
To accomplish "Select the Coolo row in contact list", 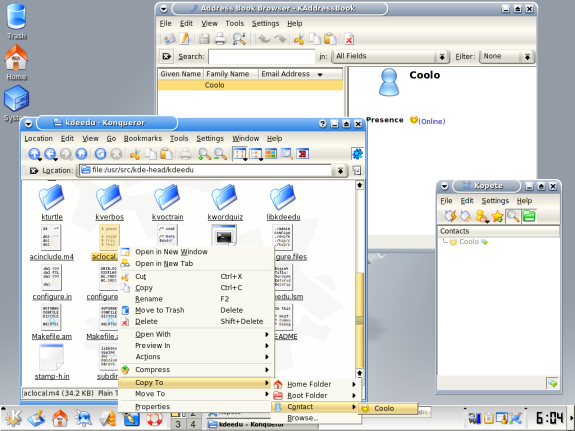I will pyautogui.click(x=250, y=85).
